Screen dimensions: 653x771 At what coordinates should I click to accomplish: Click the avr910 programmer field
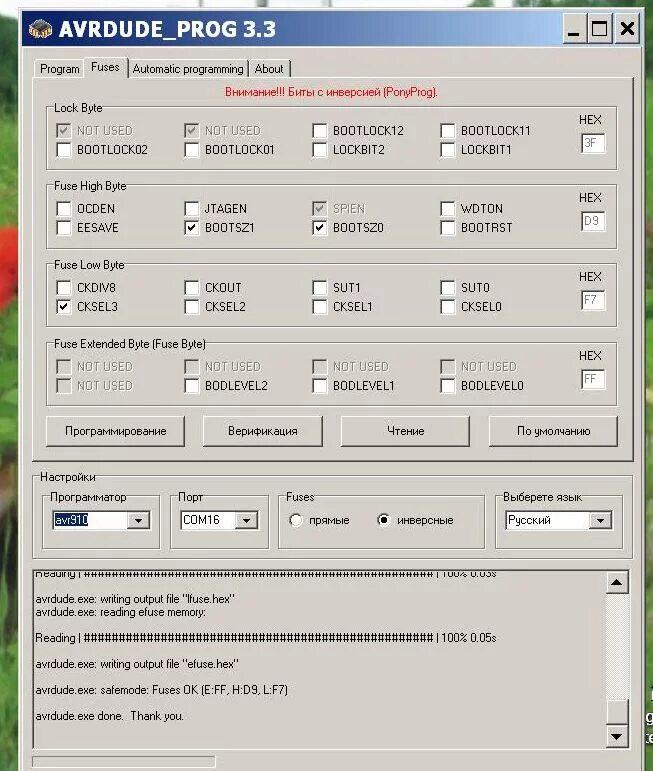pyautogui.click(x=89, y=520)
